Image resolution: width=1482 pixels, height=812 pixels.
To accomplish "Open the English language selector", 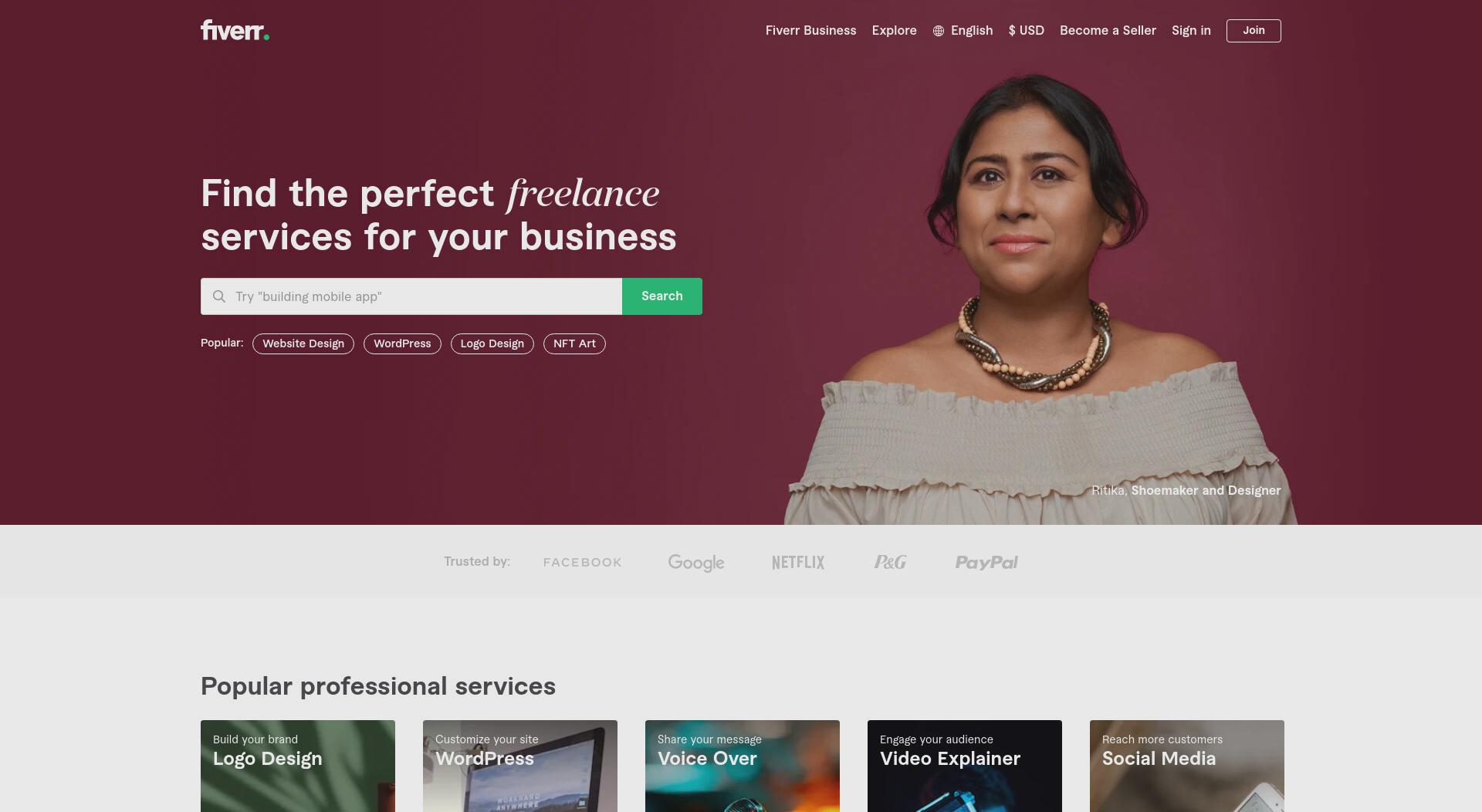I will (963, 31).
